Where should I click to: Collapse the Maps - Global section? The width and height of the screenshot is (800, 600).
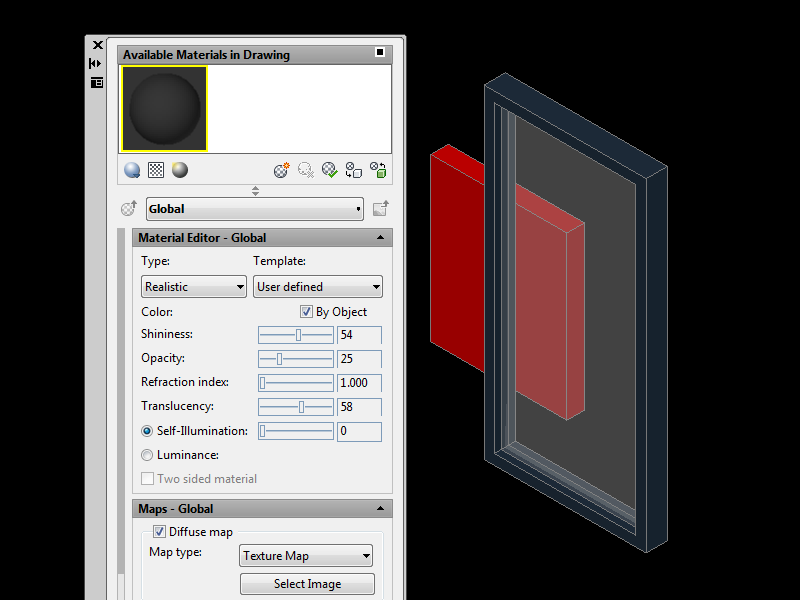point(380,509)
